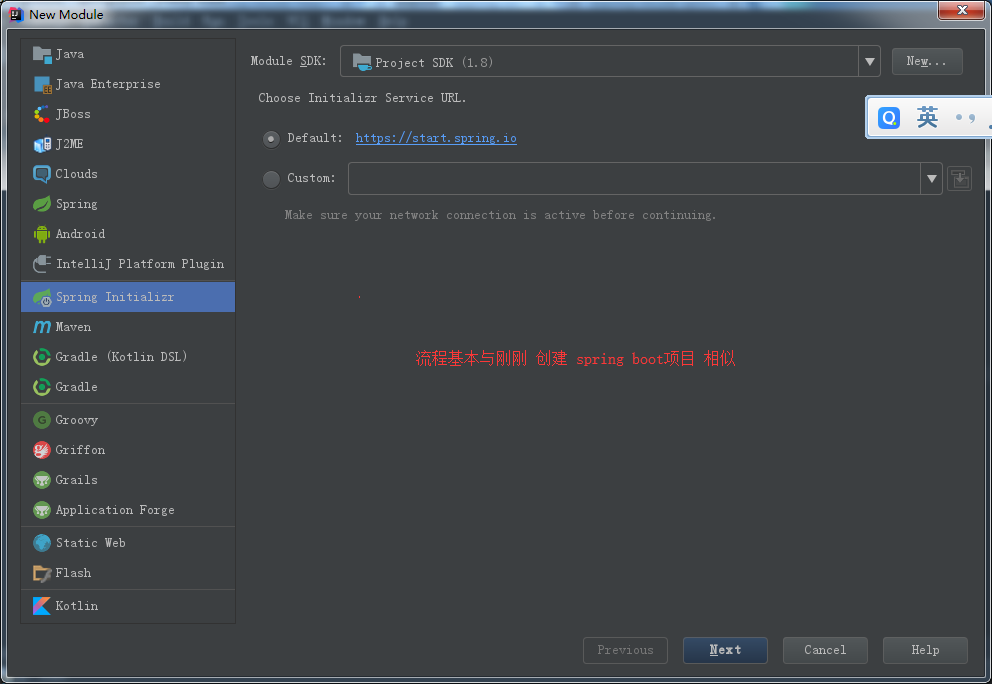Pick the plain Gradle icon

(42, 387)
